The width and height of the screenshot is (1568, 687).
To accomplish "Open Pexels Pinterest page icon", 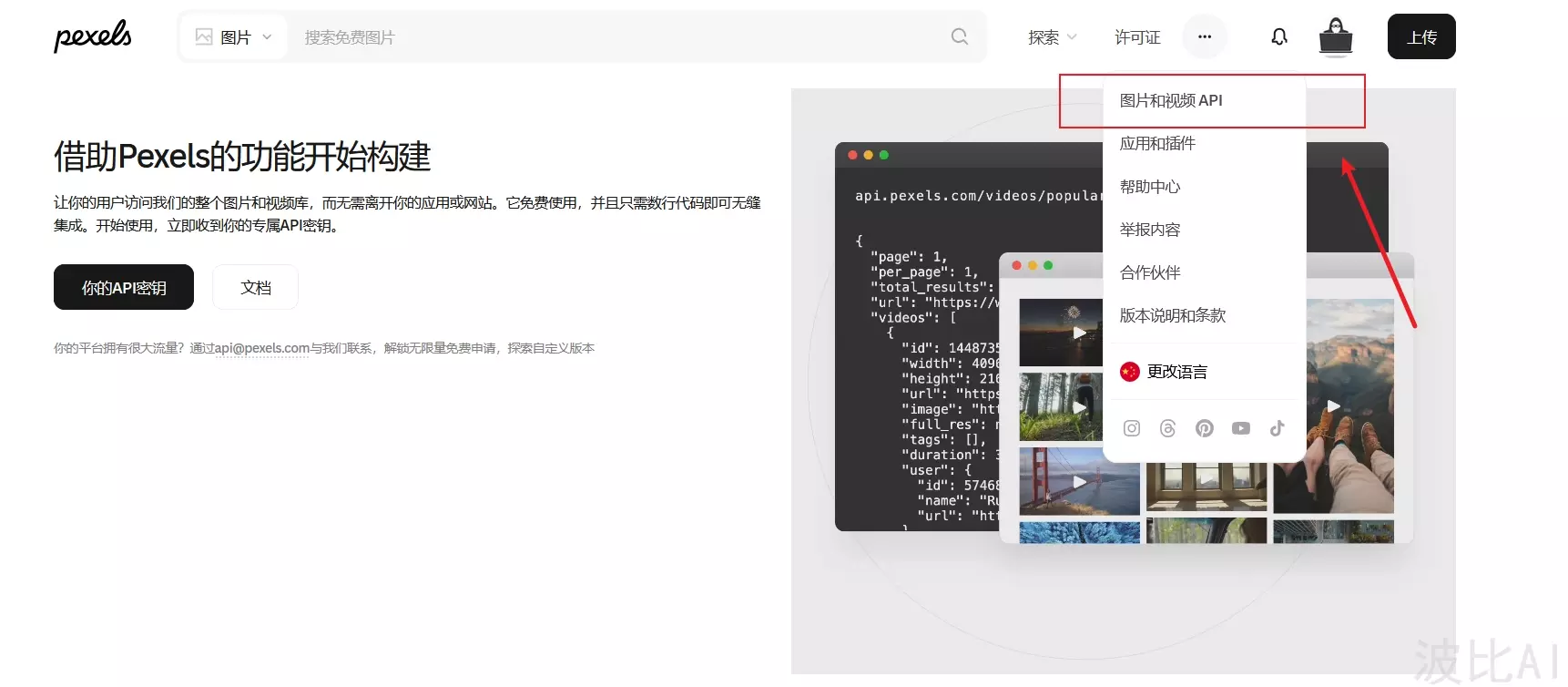I will tap(1205, 428).
